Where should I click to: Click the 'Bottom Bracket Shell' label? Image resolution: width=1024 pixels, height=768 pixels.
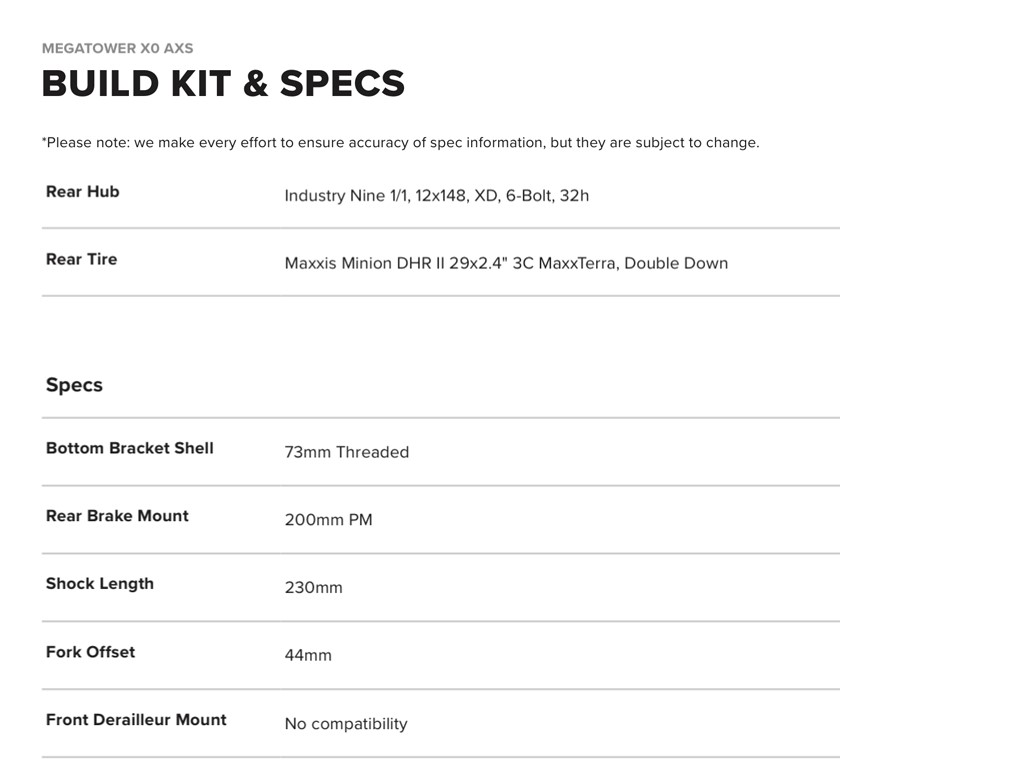[x=129, y=448]
